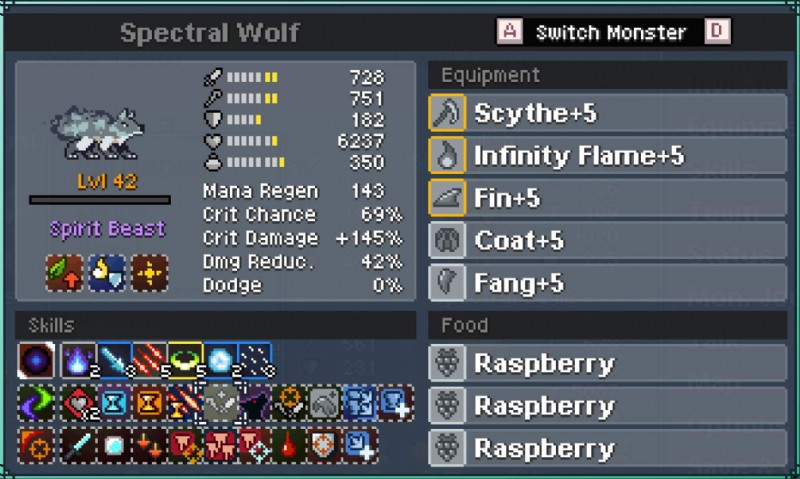Open the Infinity Flame+5 equipment slot
The image size is (800, 479).
[x=608, y=155]
